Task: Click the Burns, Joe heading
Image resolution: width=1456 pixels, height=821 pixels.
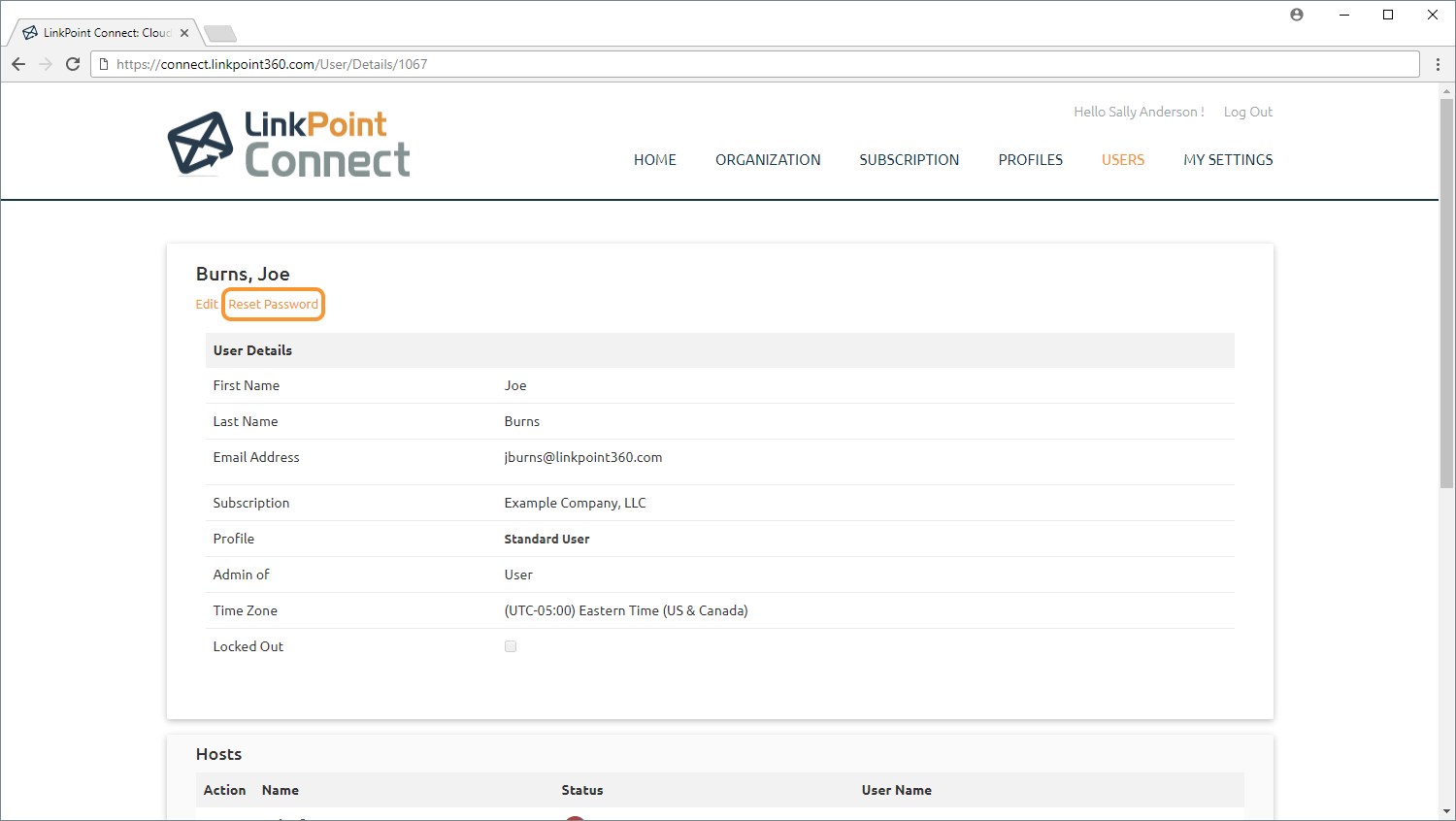Action: (x=243, y=274)
